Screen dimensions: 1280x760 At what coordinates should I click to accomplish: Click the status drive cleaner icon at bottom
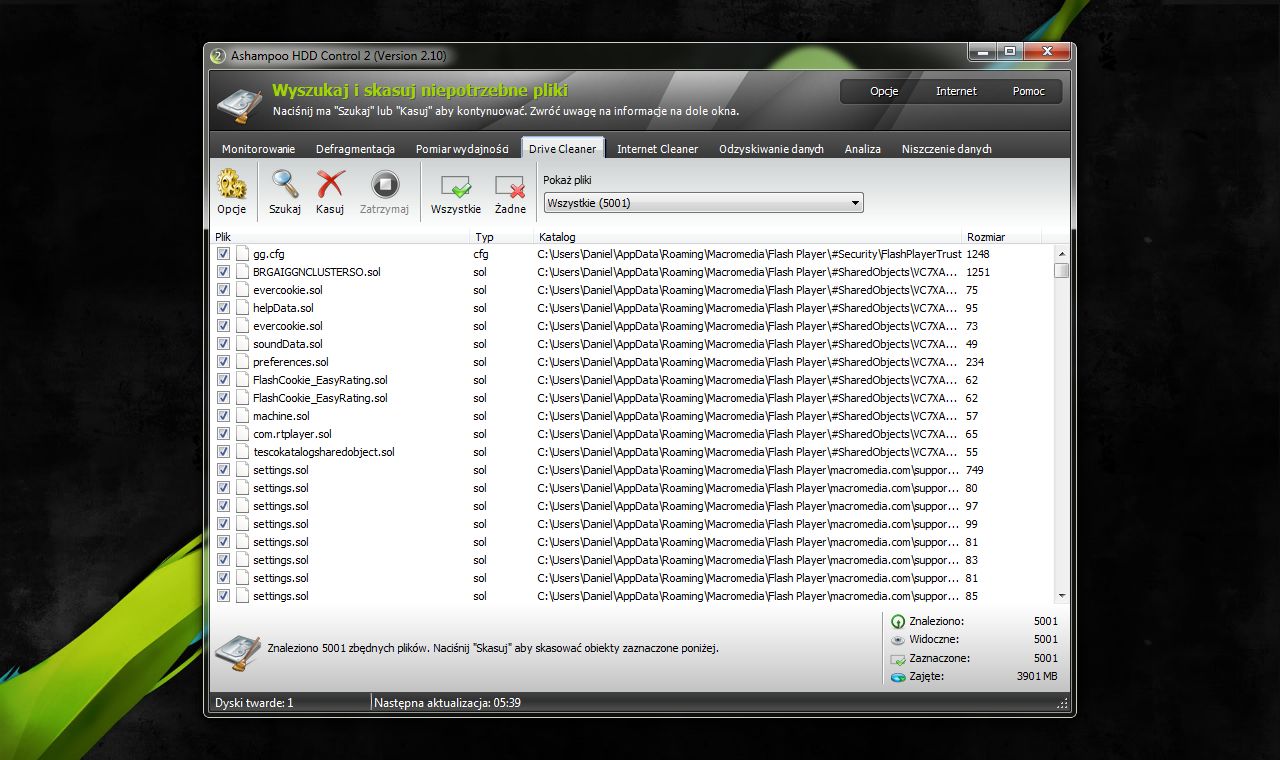click(x=238, y=650)
